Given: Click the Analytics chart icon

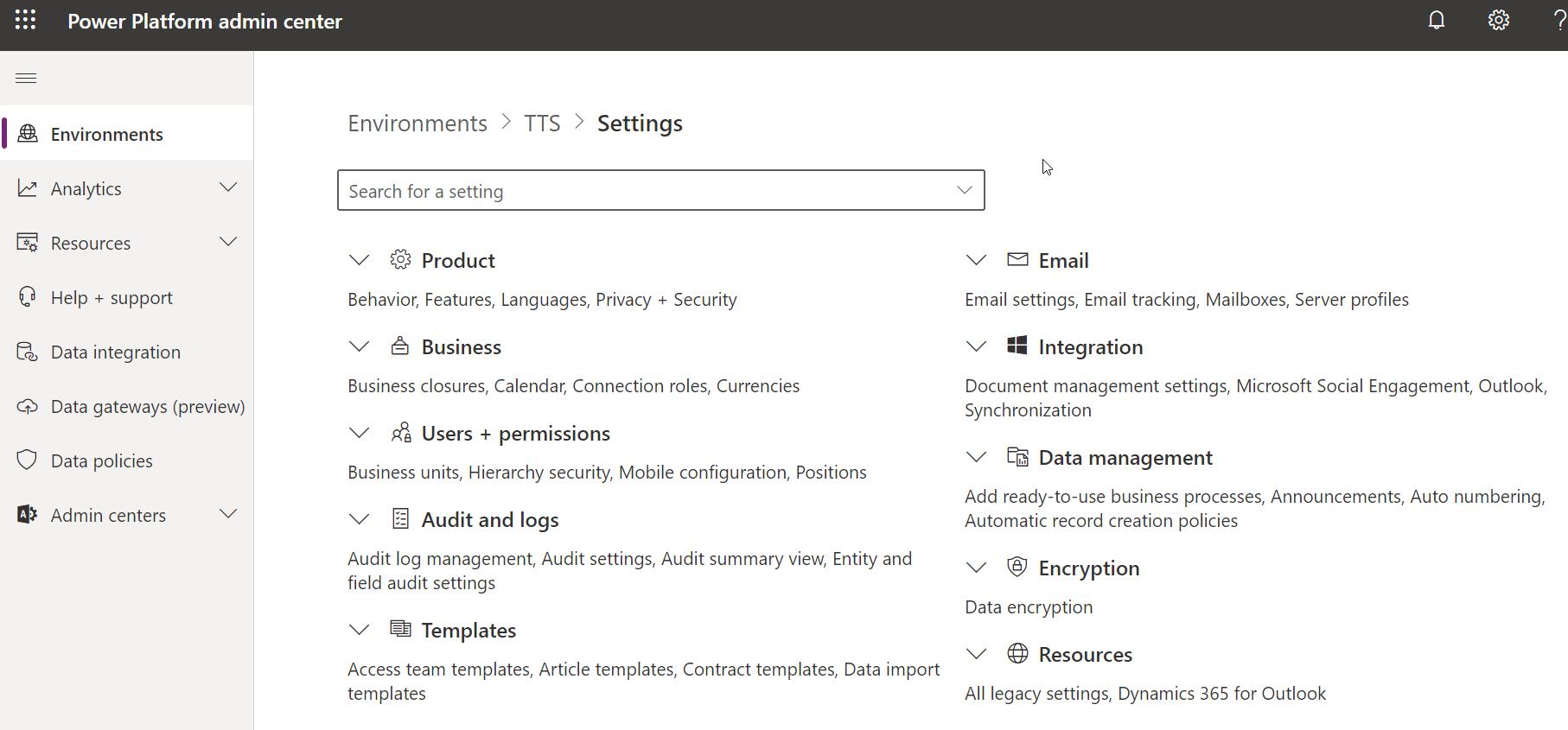Looking at the screenshot, I should tap(28, 188).
